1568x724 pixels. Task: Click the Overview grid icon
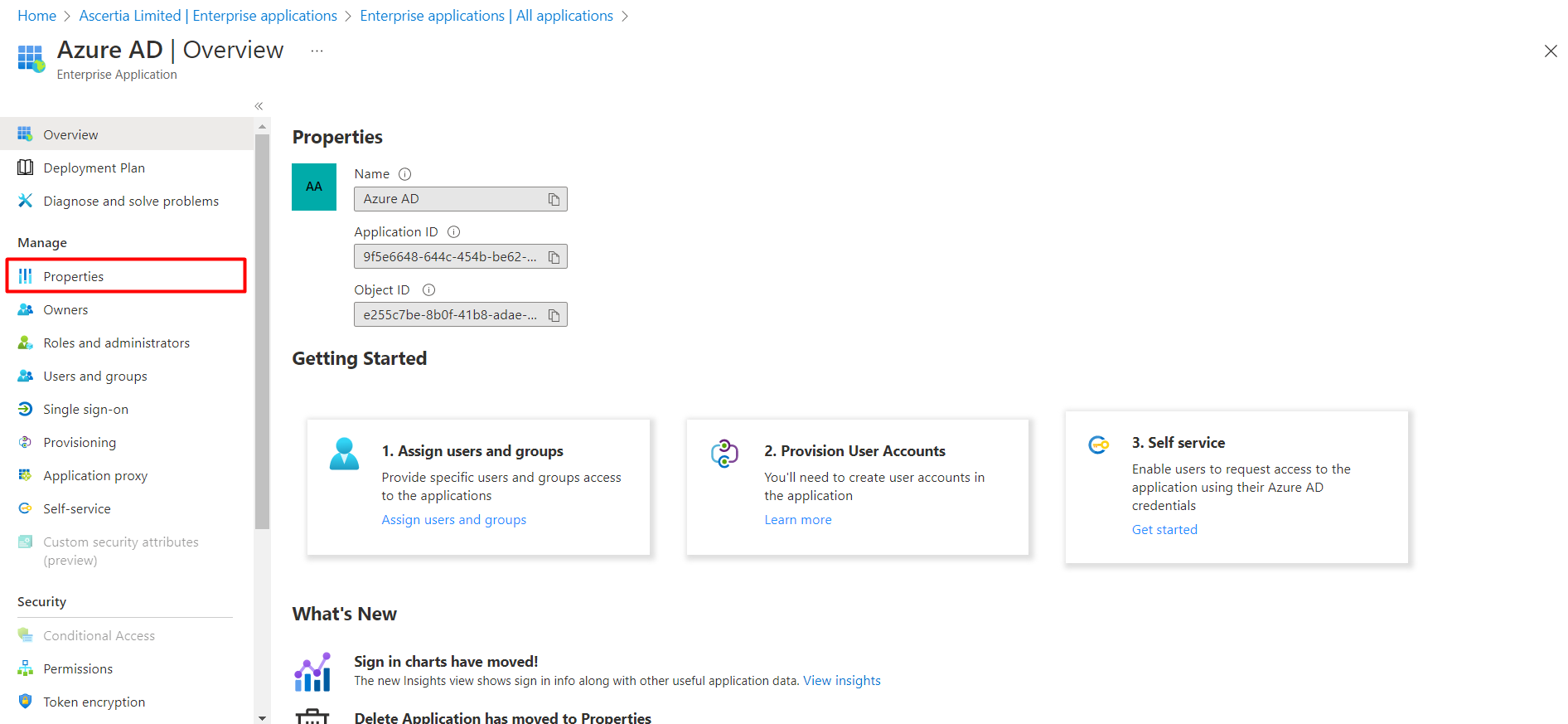pos(26,134)
